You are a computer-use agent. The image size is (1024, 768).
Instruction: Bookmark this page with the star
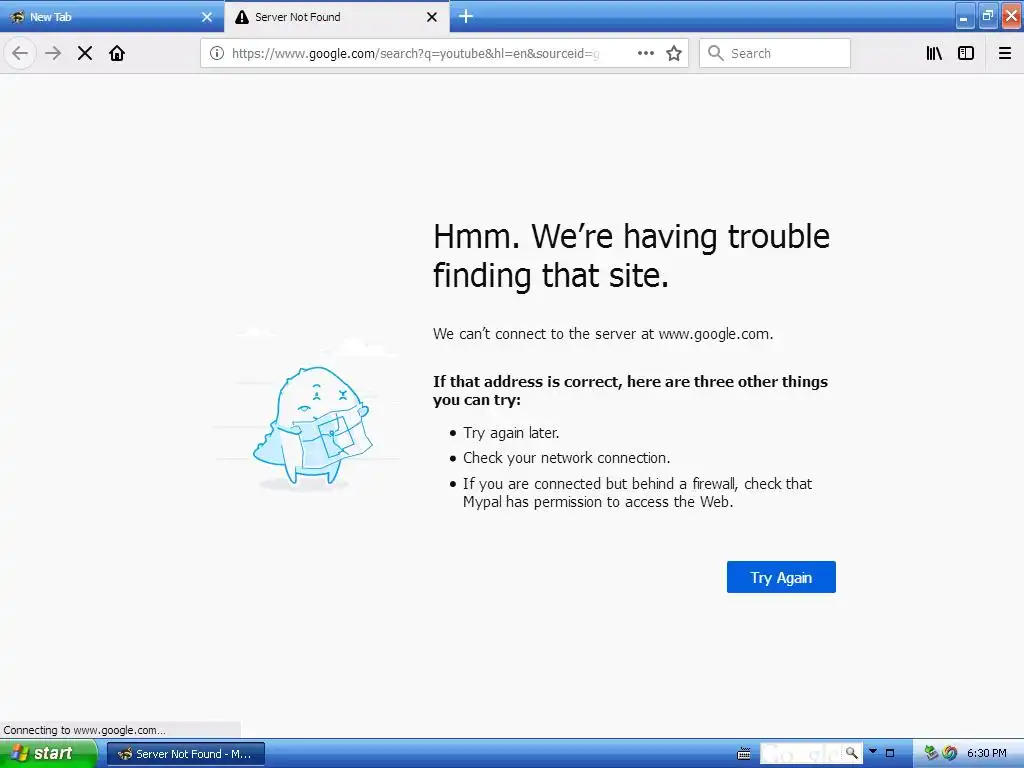coord(674,54)
